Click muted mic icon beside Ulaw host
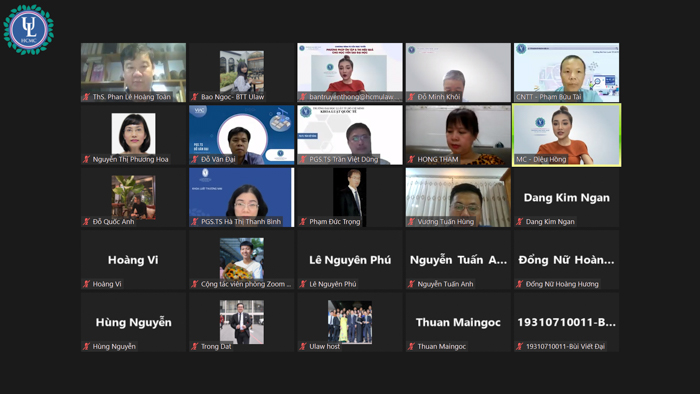700x394 pixels. (x=303, y=346)
